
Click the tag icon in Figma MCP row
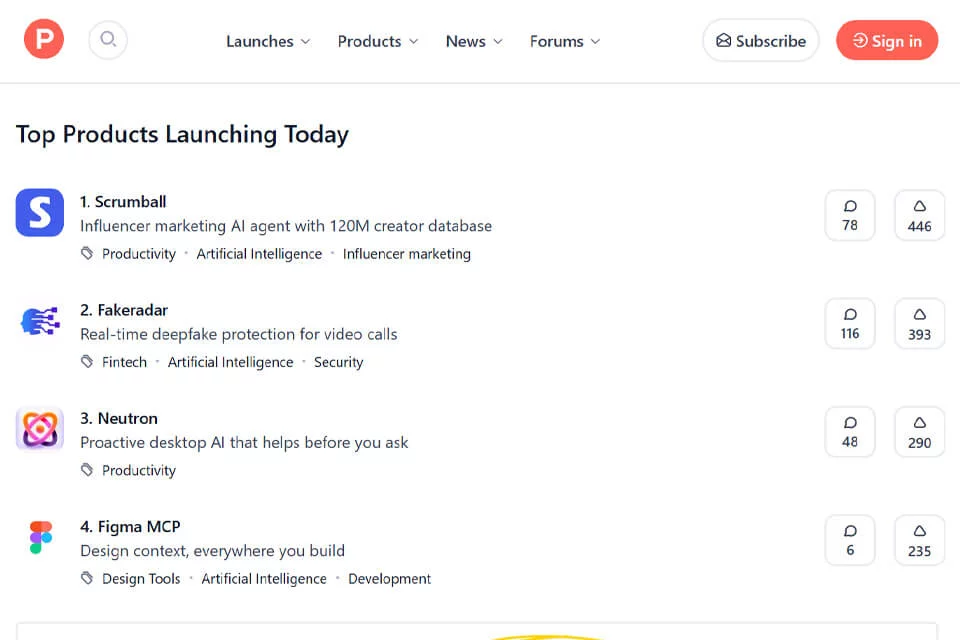click(x=87, y=578)
